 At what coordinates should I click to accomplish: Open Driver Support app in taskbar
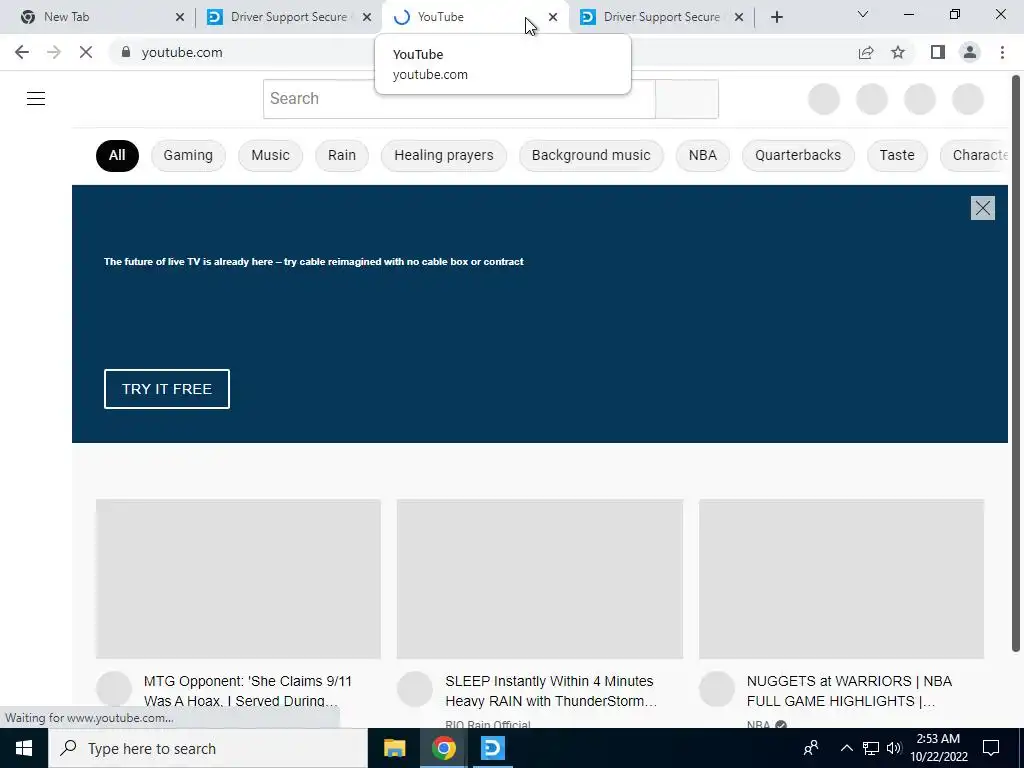tap(492, 748)
